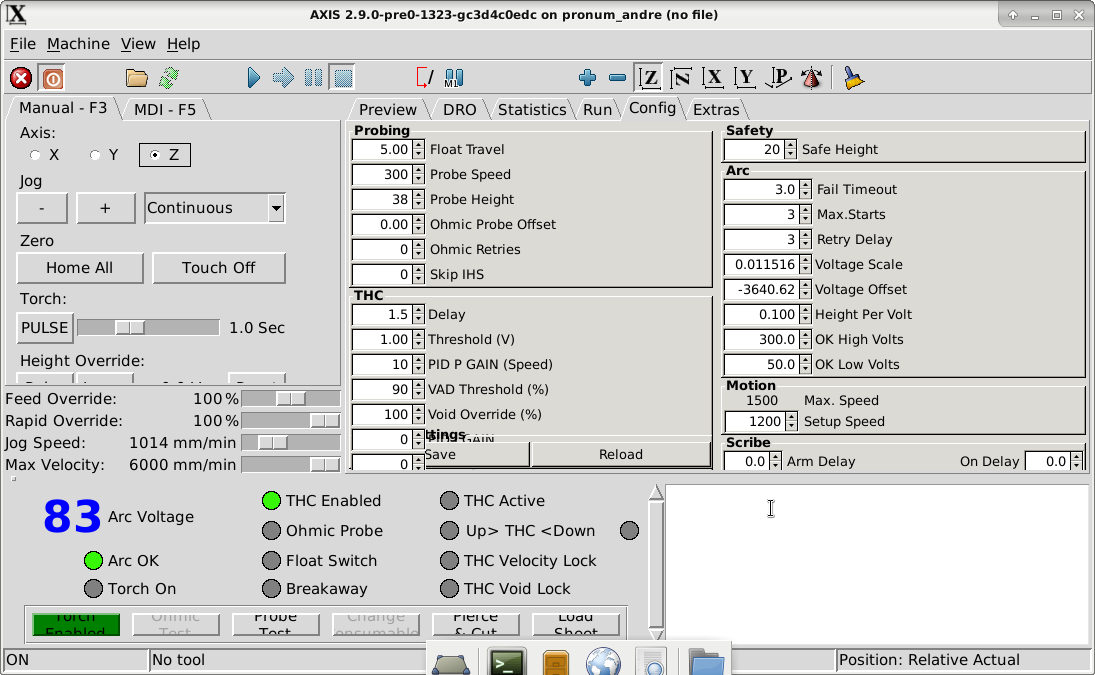Open the Machine menu
The image size is (1095, 675).
tap(78, 44)
